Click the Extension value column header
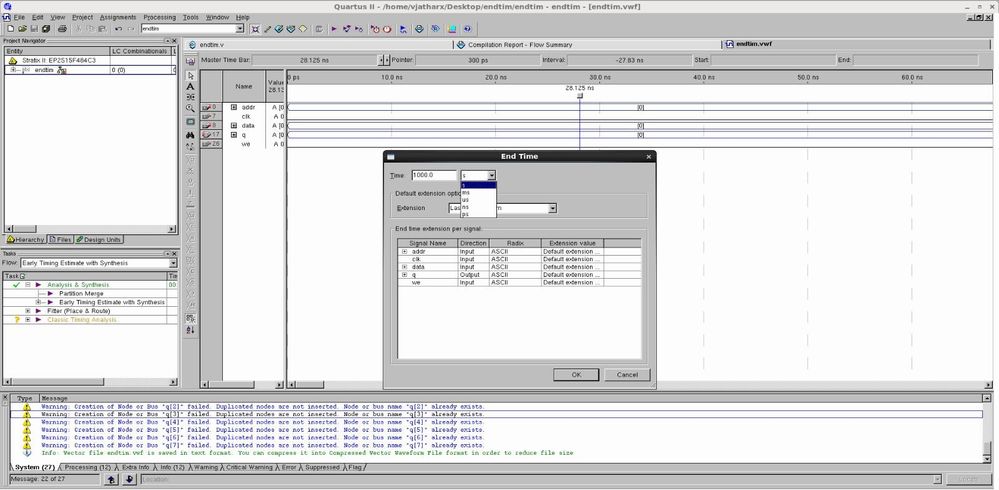This screenshot has width=999, height=490. pyautogui.click(x=572, y=243)
